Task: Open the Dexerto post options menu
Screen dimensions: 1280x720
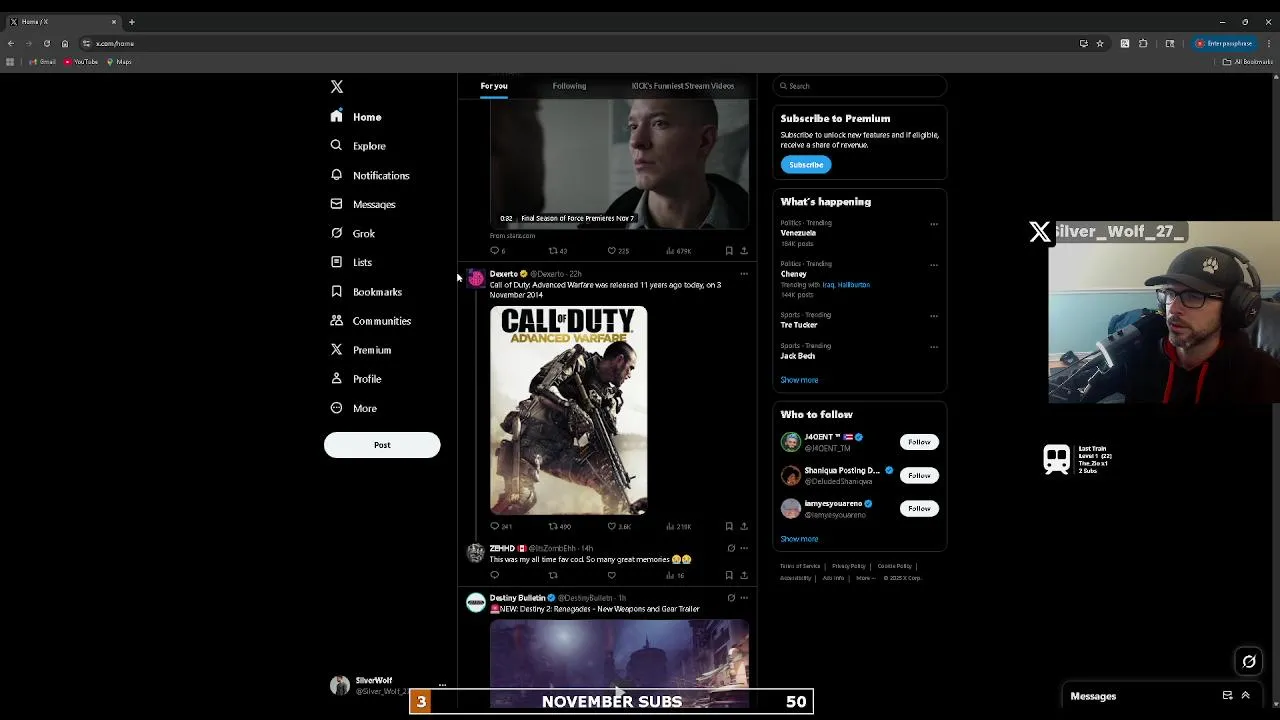Action: (x=743, y=274)
